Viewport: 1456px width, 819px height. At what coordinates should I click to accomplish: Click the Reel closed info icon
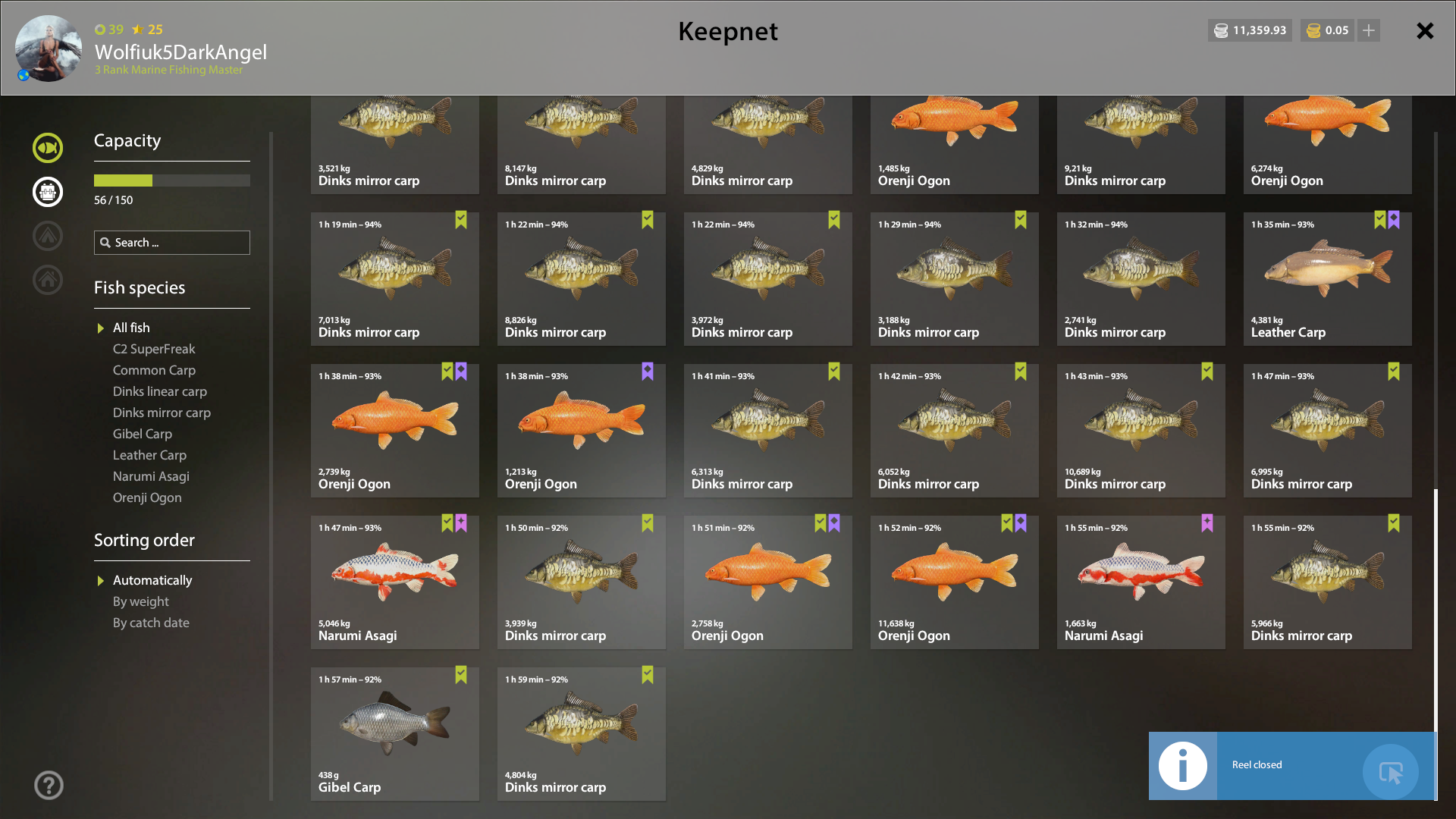[x=1182, y=766]
